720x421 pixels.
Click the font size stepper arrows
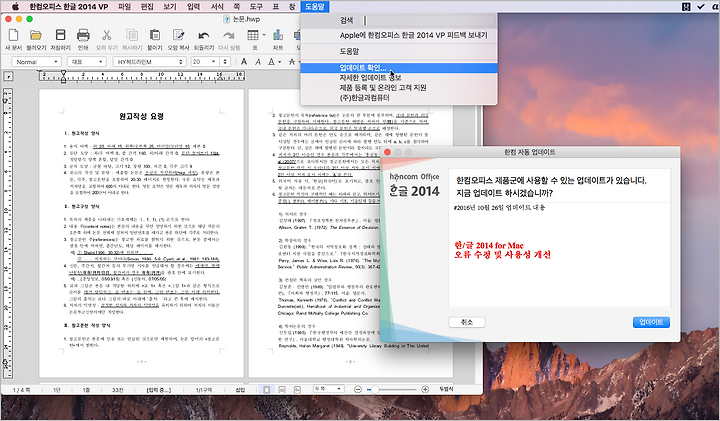tap(225, 62)
